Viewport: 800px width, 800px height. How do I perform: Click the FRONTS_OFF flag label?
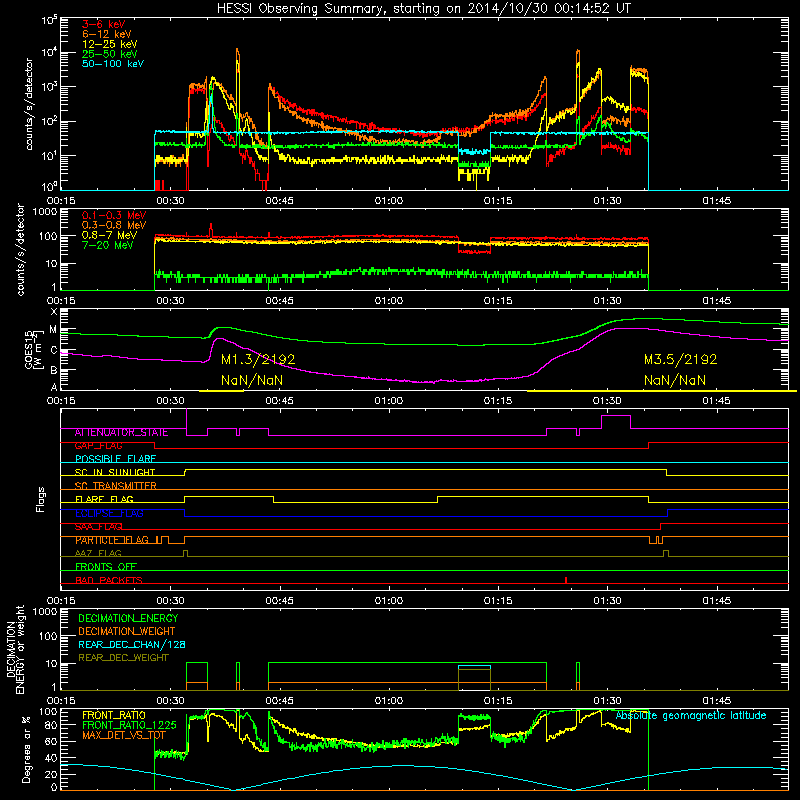pos(106,566)
